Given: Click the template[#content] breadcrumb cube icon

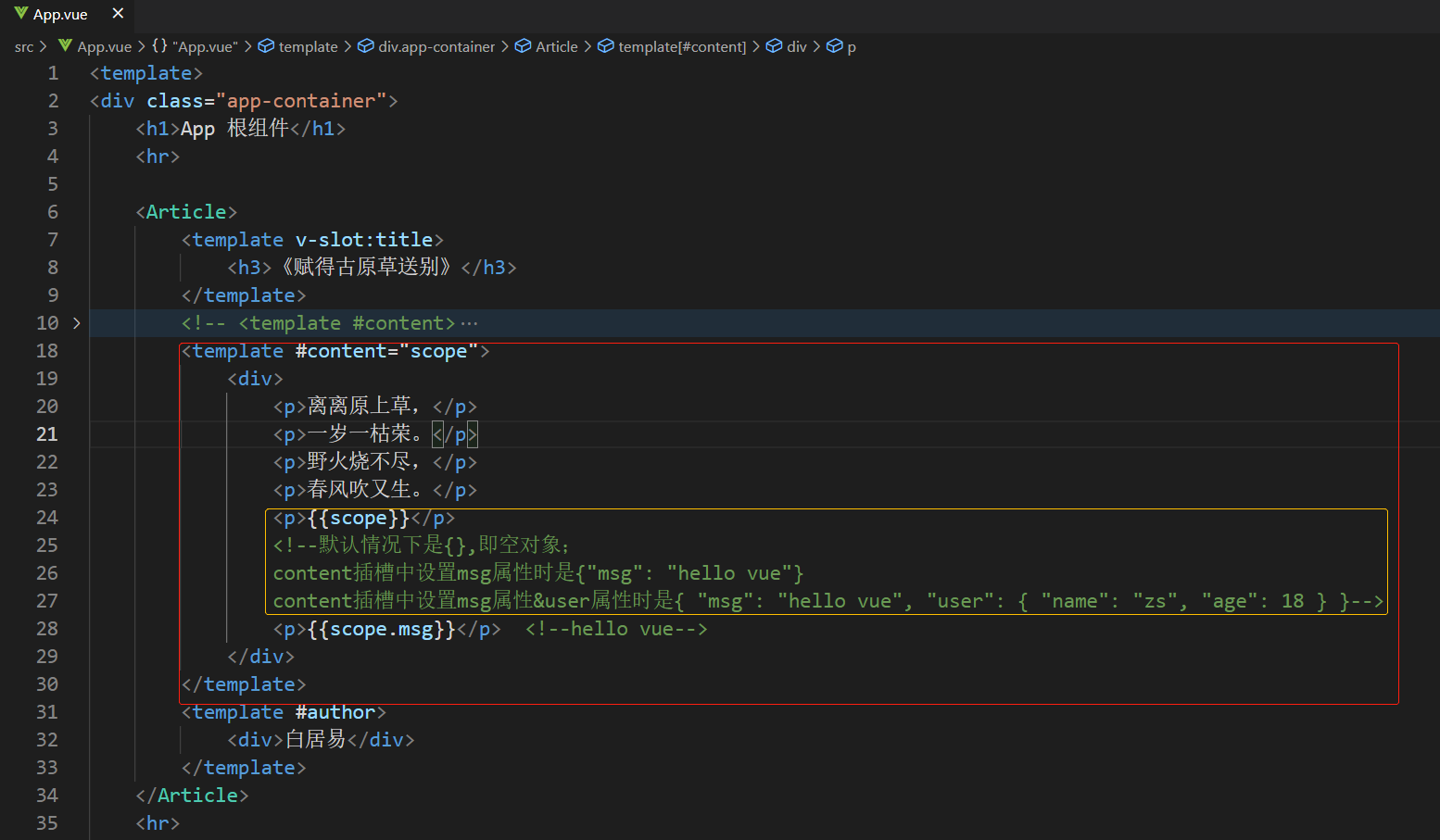Looking at the screenshot, I should (606, 46).
